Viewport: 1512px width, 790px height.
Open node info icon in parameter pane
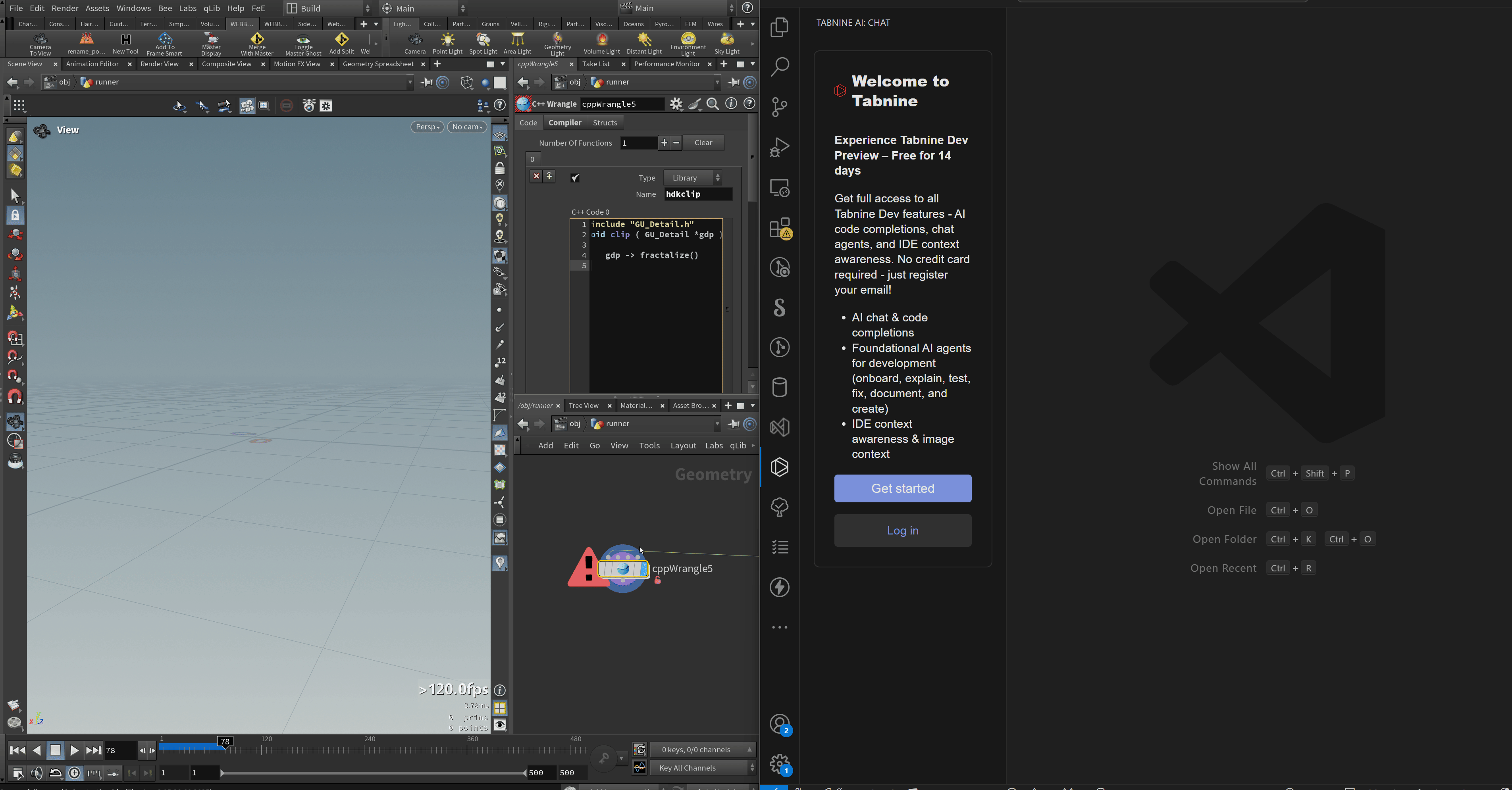click(731, 104)
